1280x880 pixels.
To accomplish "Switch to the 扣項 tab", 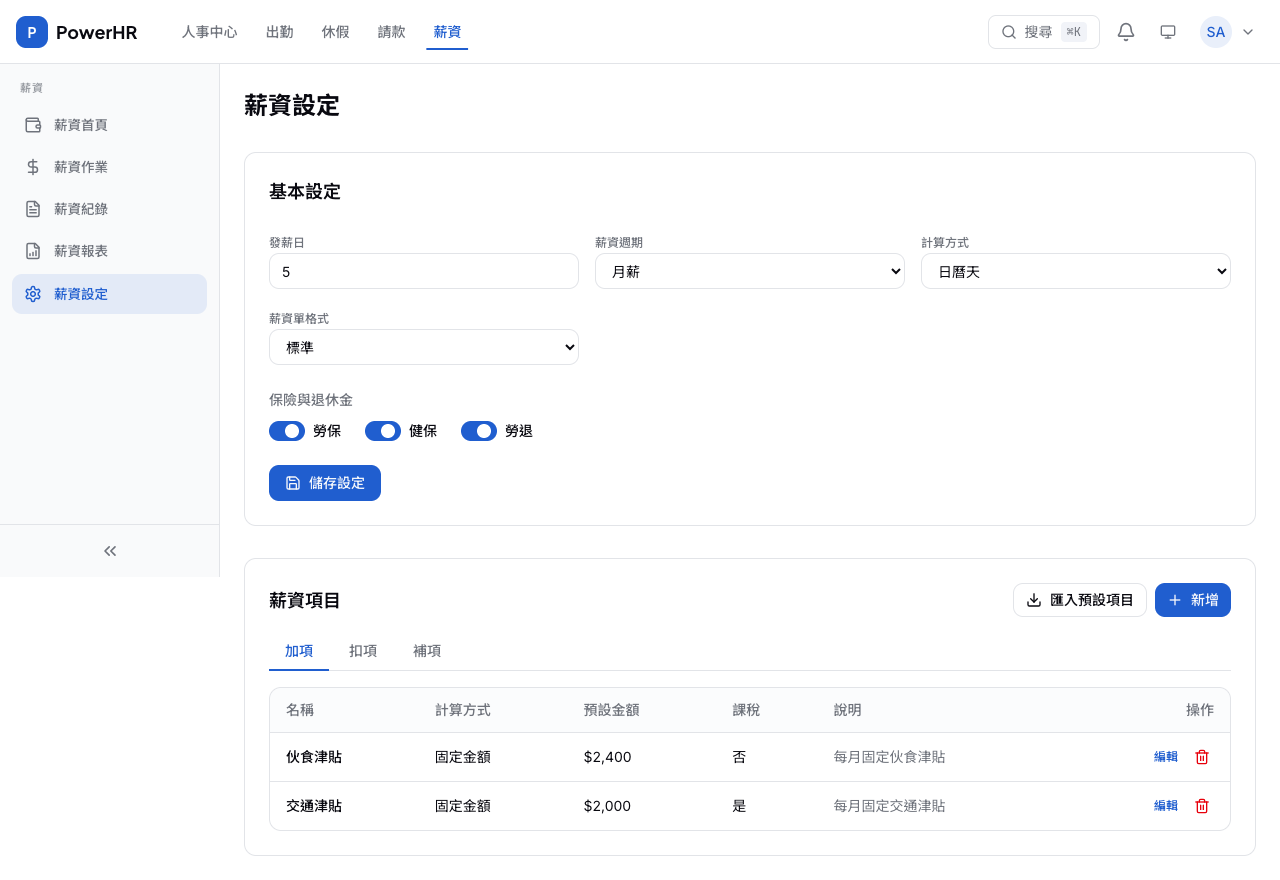I will pyautogui.click(x=363, y=651).
